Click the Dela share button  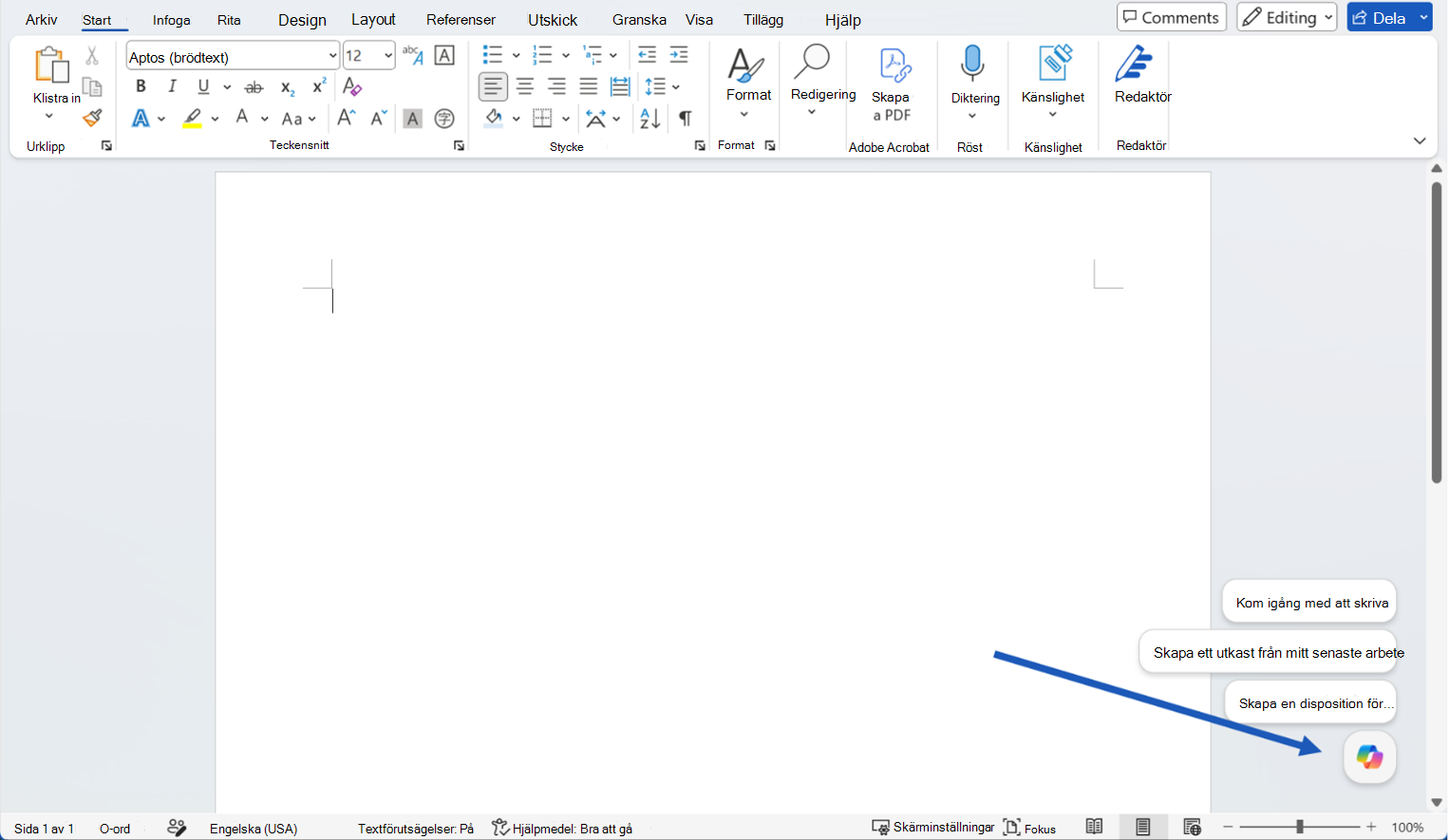1381,17
